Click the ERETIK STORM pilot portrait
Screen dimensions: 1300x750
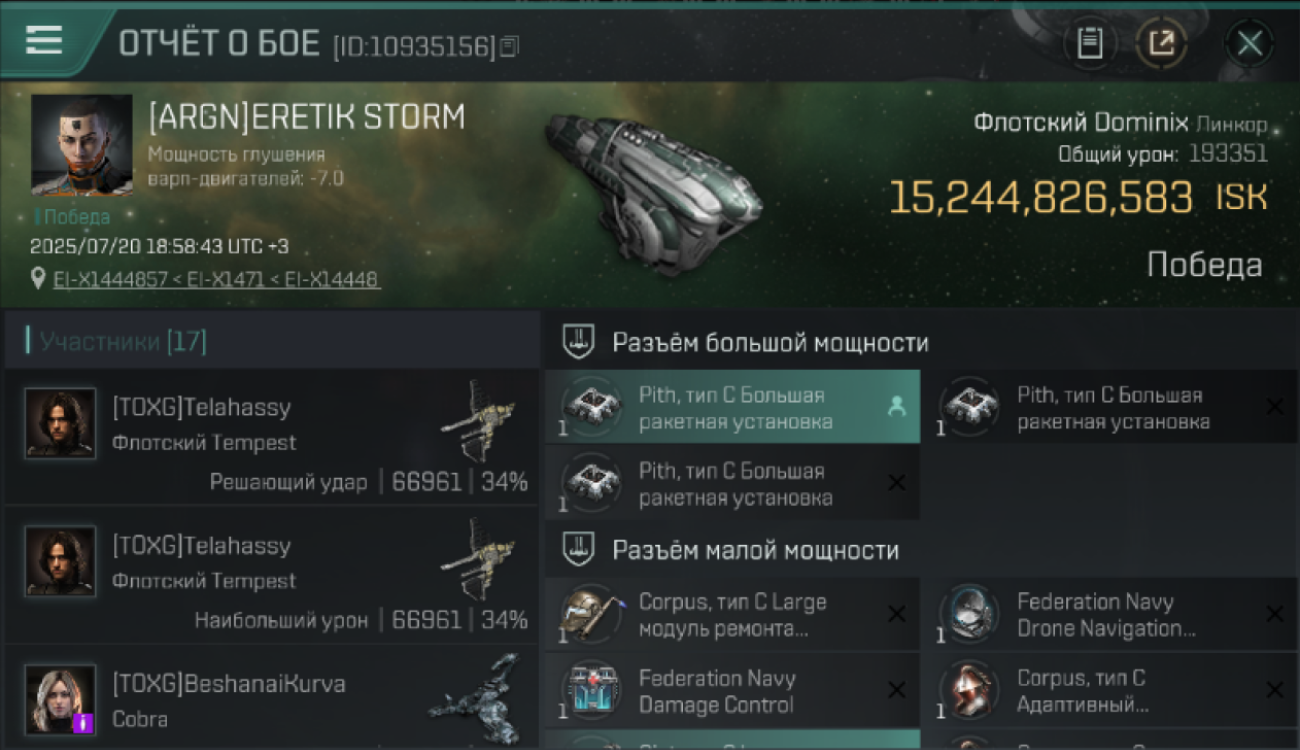pyautogui.click(x=82, y=145)
